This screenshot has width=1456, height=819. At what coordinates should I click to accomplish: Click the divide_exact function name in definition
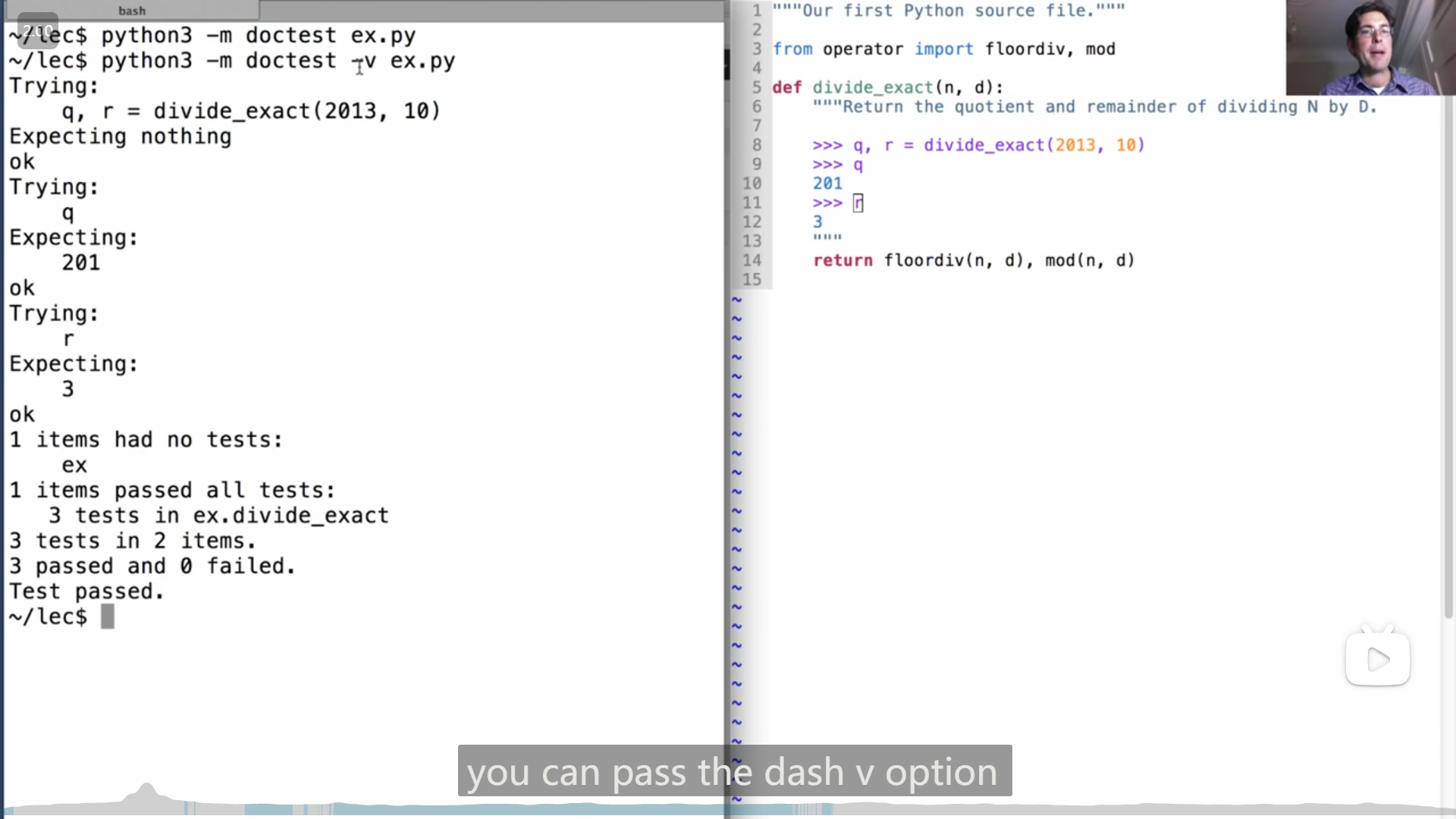[872, 87]
